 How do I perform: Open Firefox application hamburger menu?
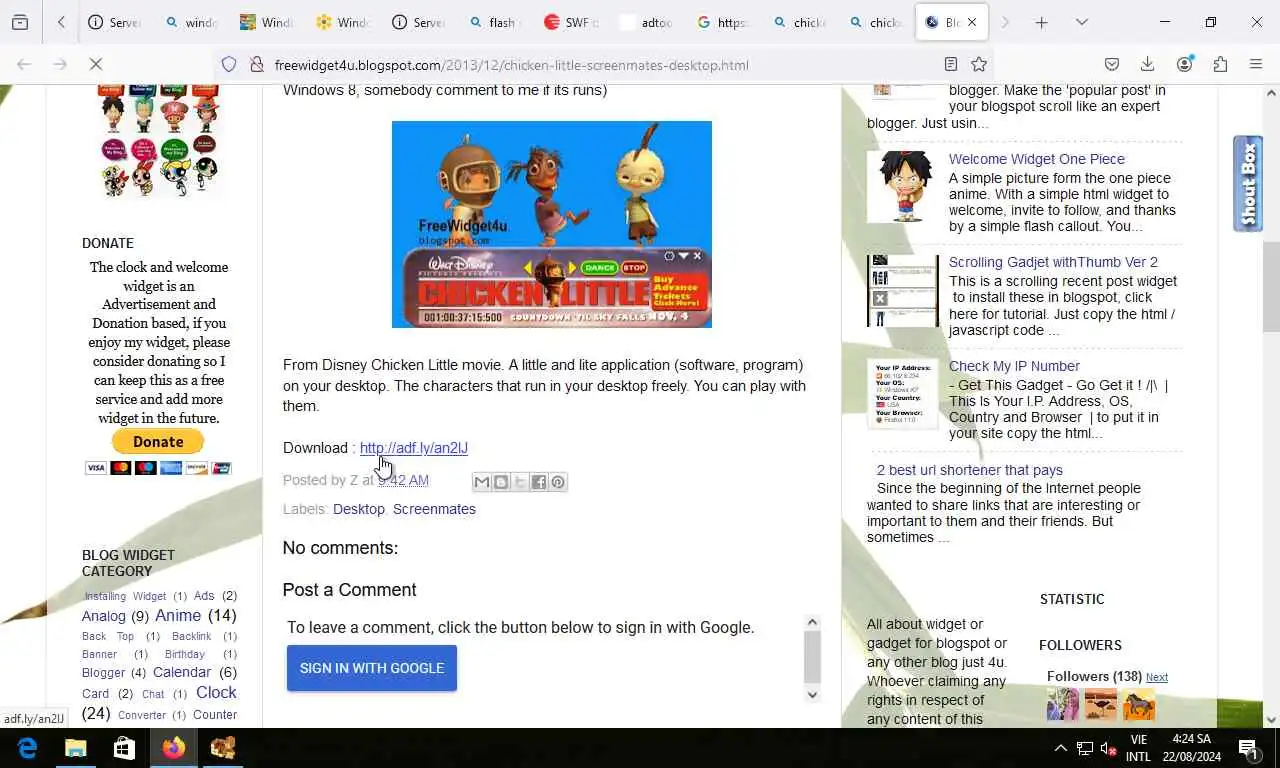pos(1256,64)
